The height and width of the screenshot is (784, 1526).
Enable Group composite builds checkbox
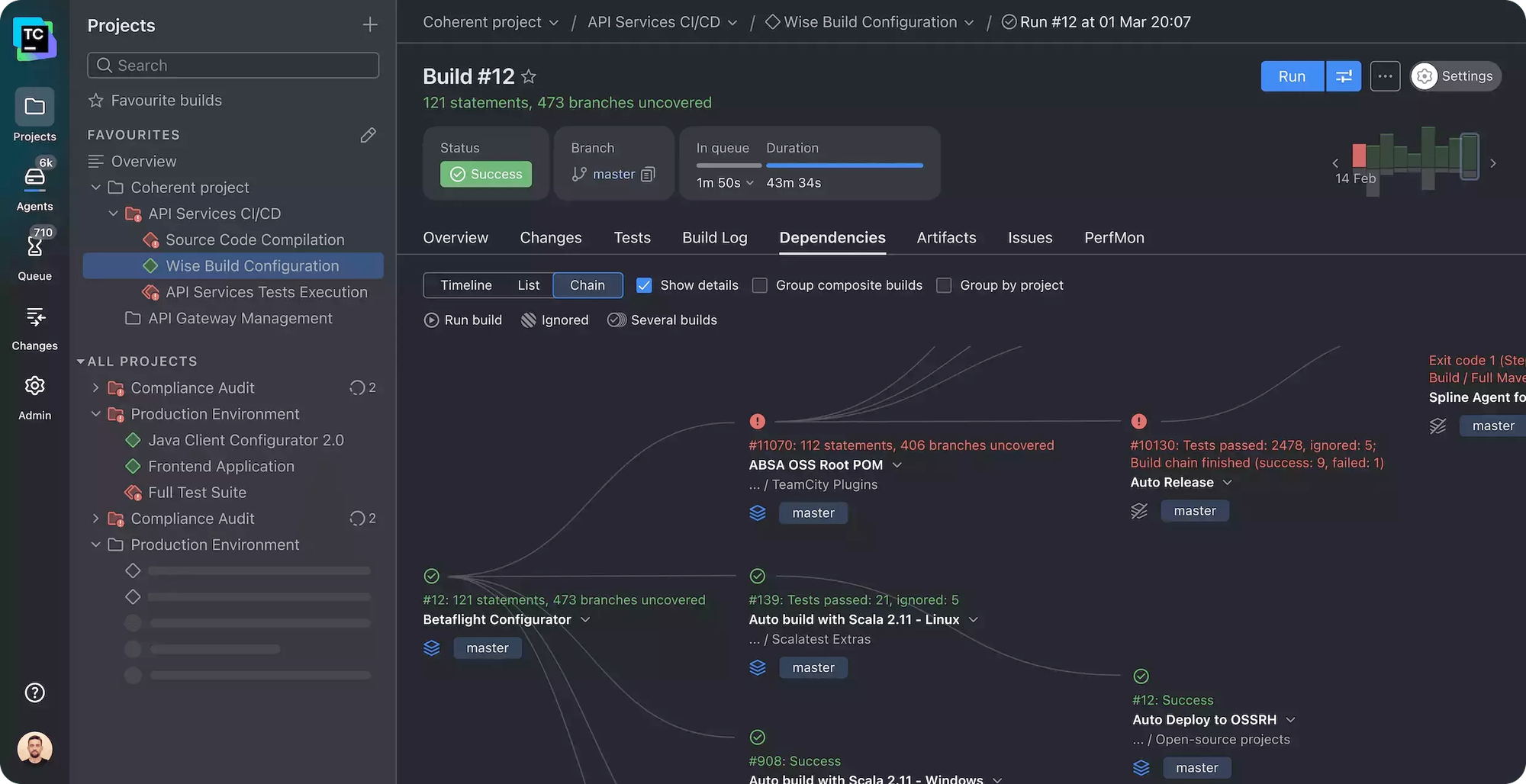click(x=759, y=285)
